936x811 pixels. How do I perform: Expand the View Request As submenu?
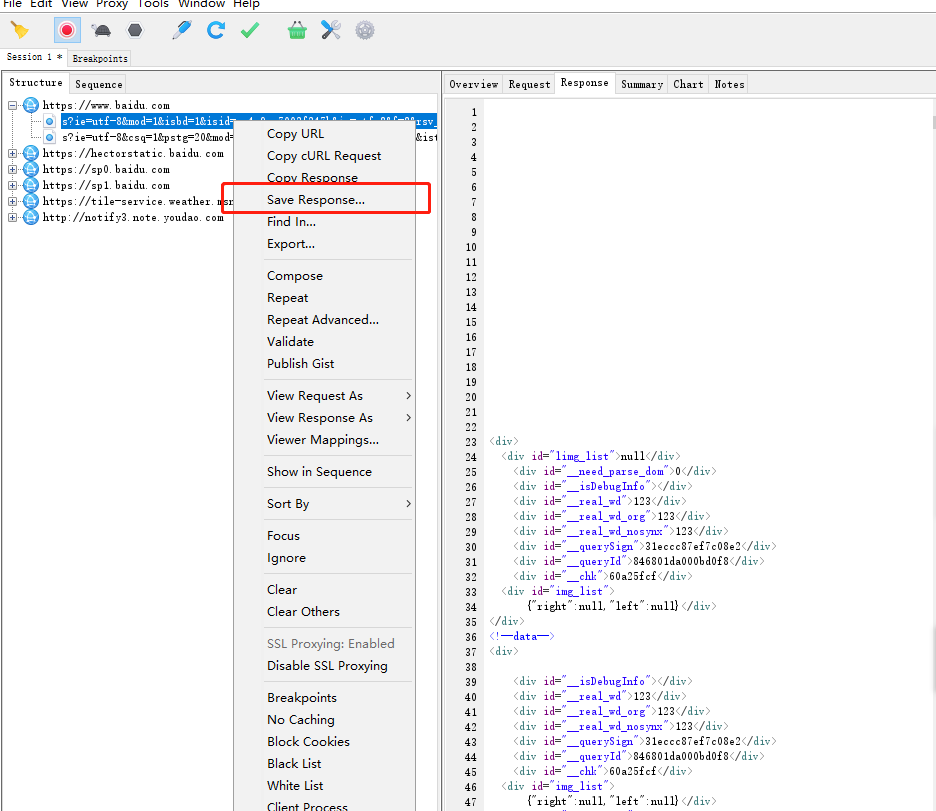coord(324,396)
